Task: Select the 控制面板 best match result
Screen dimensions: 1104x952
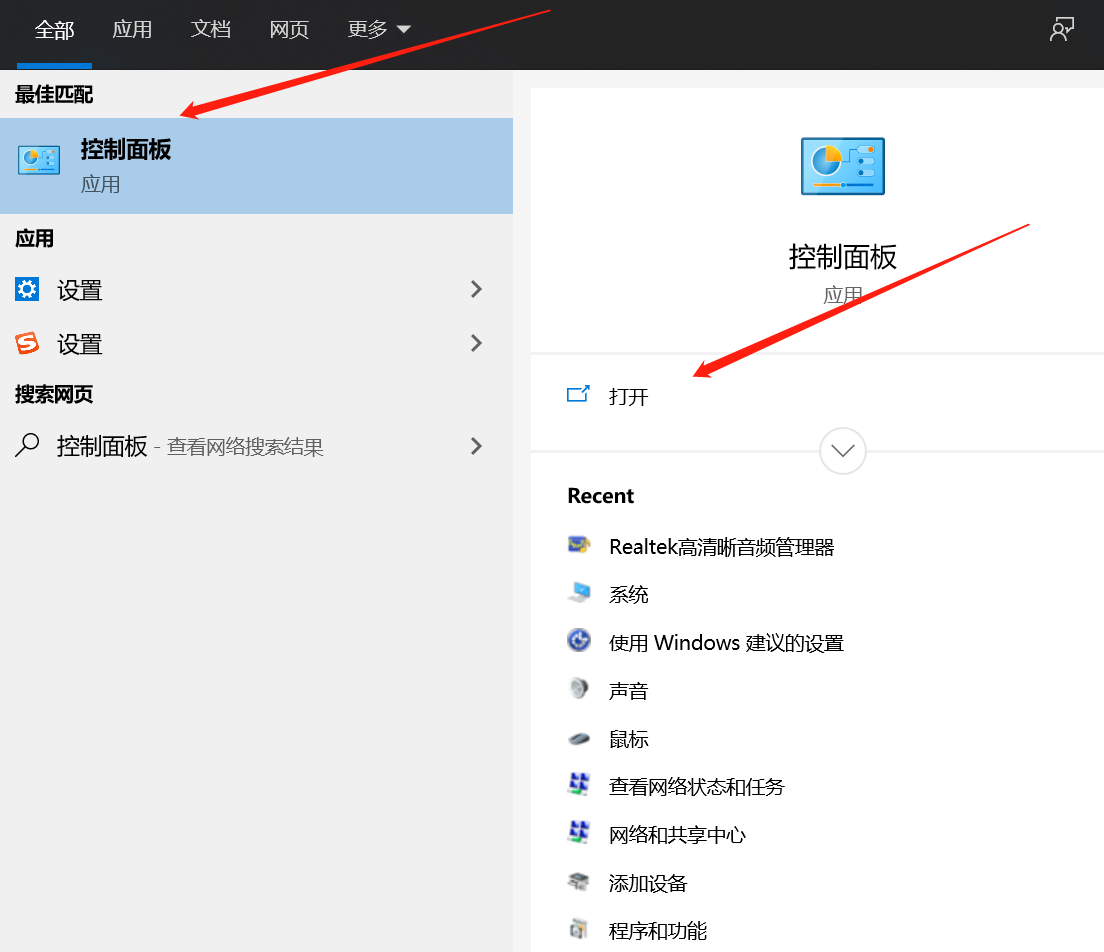Action: 256,165
